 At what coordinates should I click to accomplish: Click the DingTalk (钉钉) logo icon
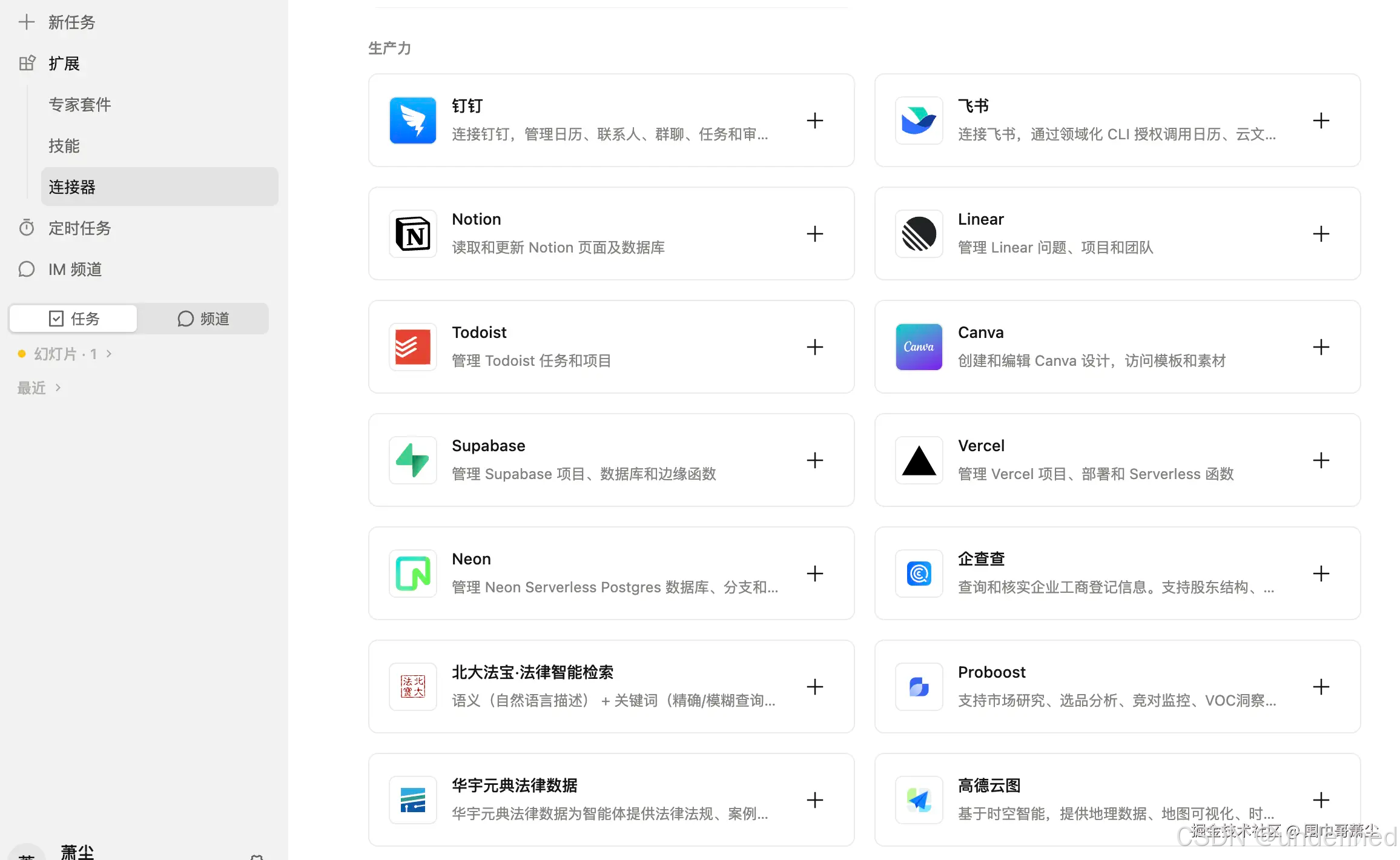click(413, 121)
